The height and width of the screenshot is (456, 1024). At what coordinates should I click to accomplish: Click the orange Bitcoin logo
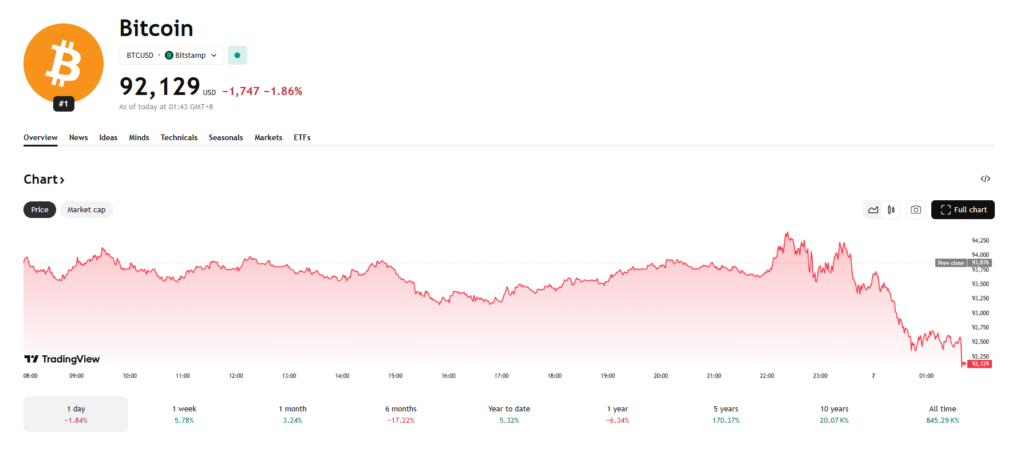[64, 65]
